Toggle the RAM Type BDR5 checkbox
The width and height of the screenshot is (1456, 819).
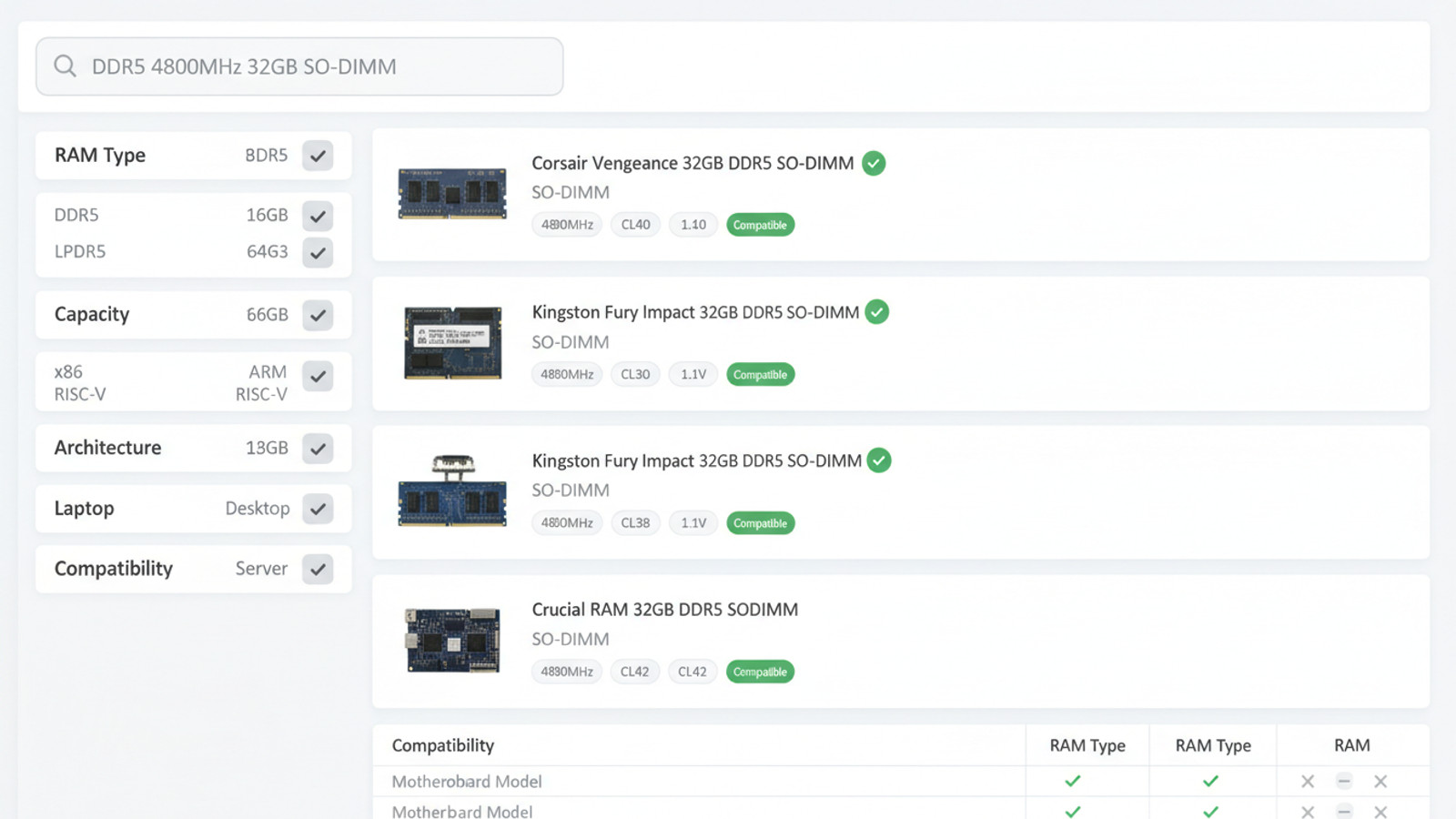tap(318, 156)
